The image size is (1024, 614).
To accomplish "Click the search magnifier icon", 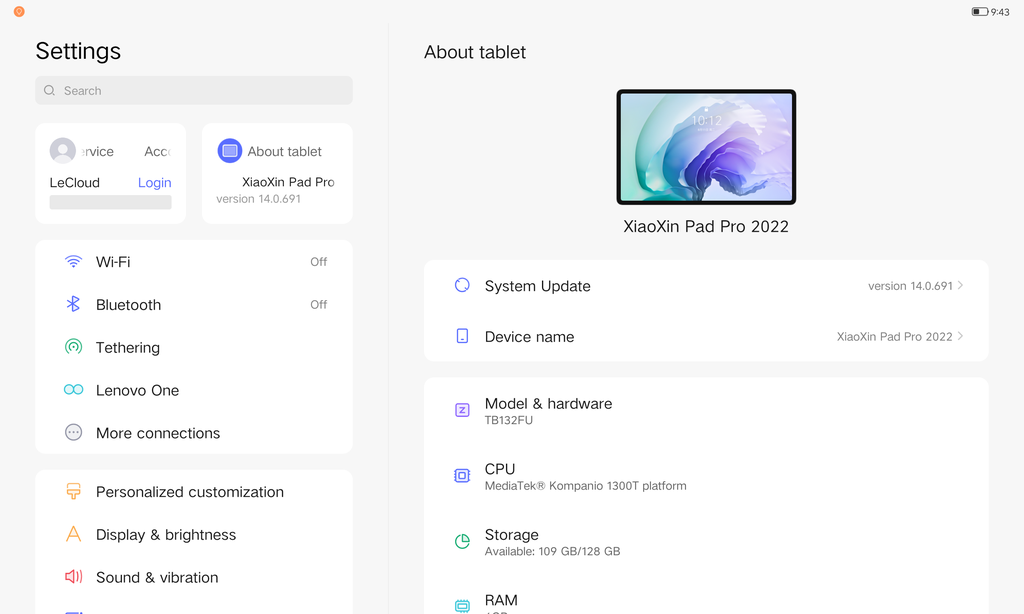I will click(50, 90).
